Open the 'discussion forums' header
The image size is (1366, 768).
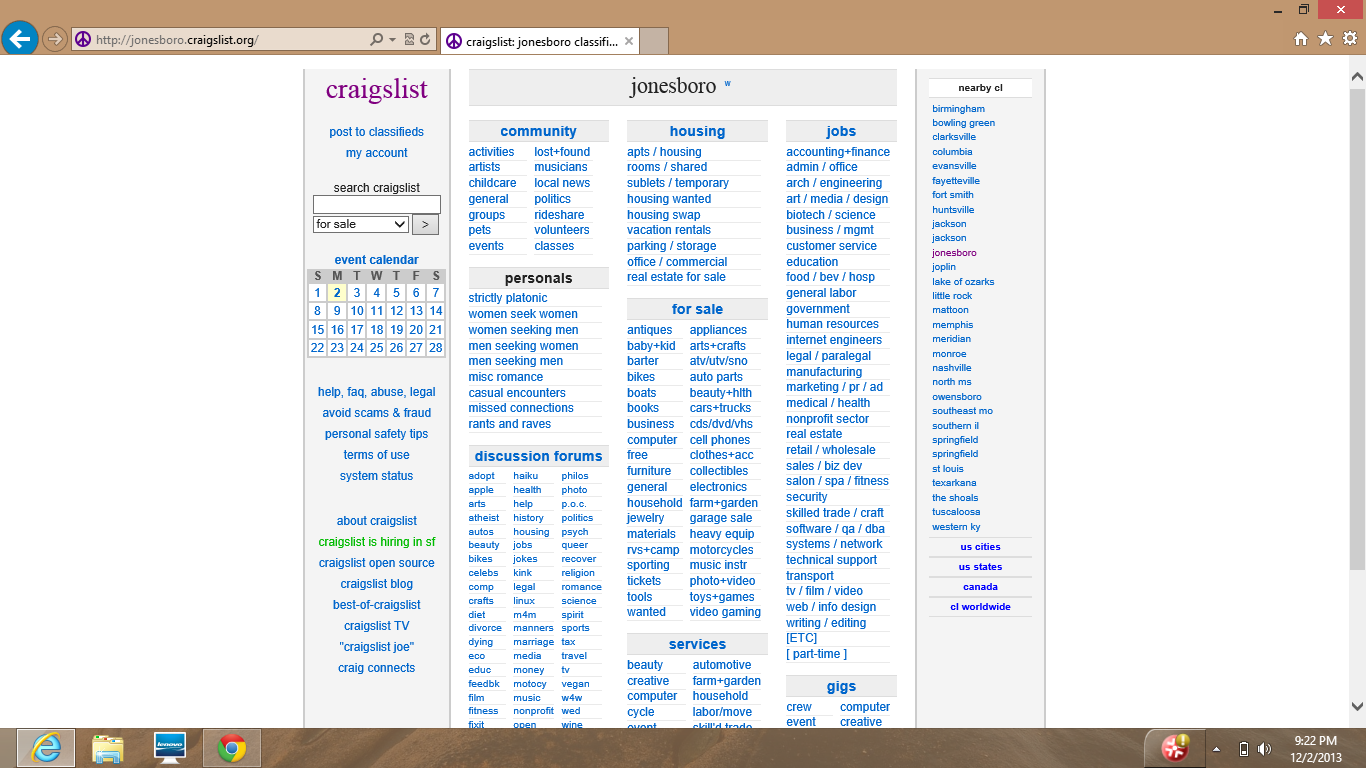tap(538, 456)
